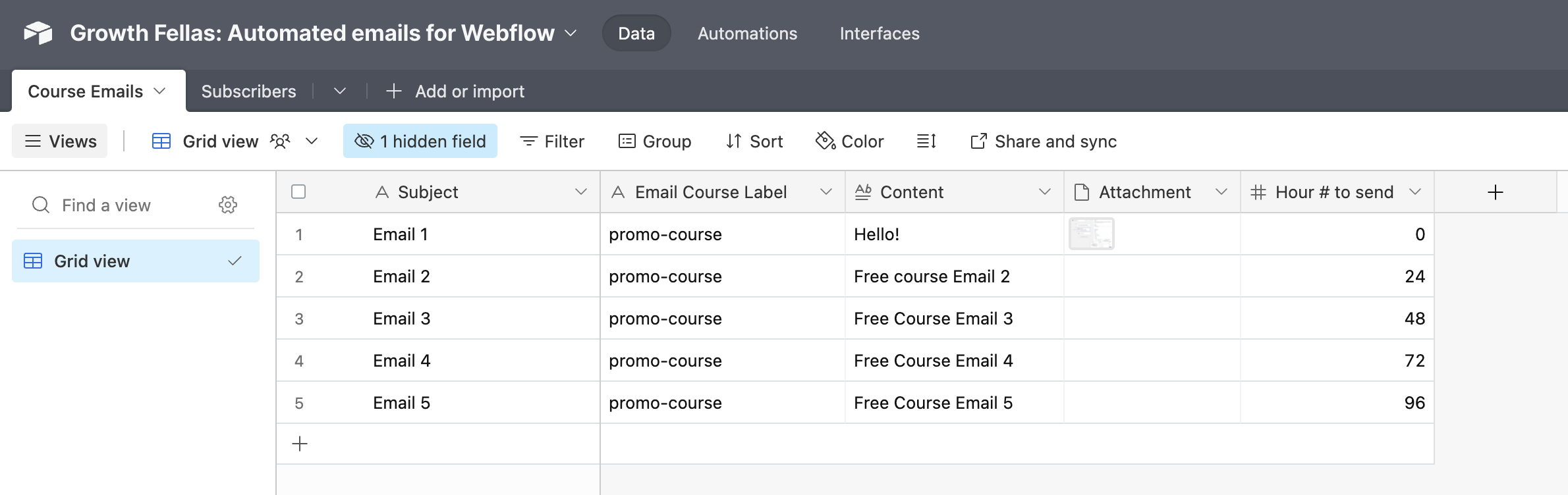
Task: Open the Color options
Action: tap(850, 141)
